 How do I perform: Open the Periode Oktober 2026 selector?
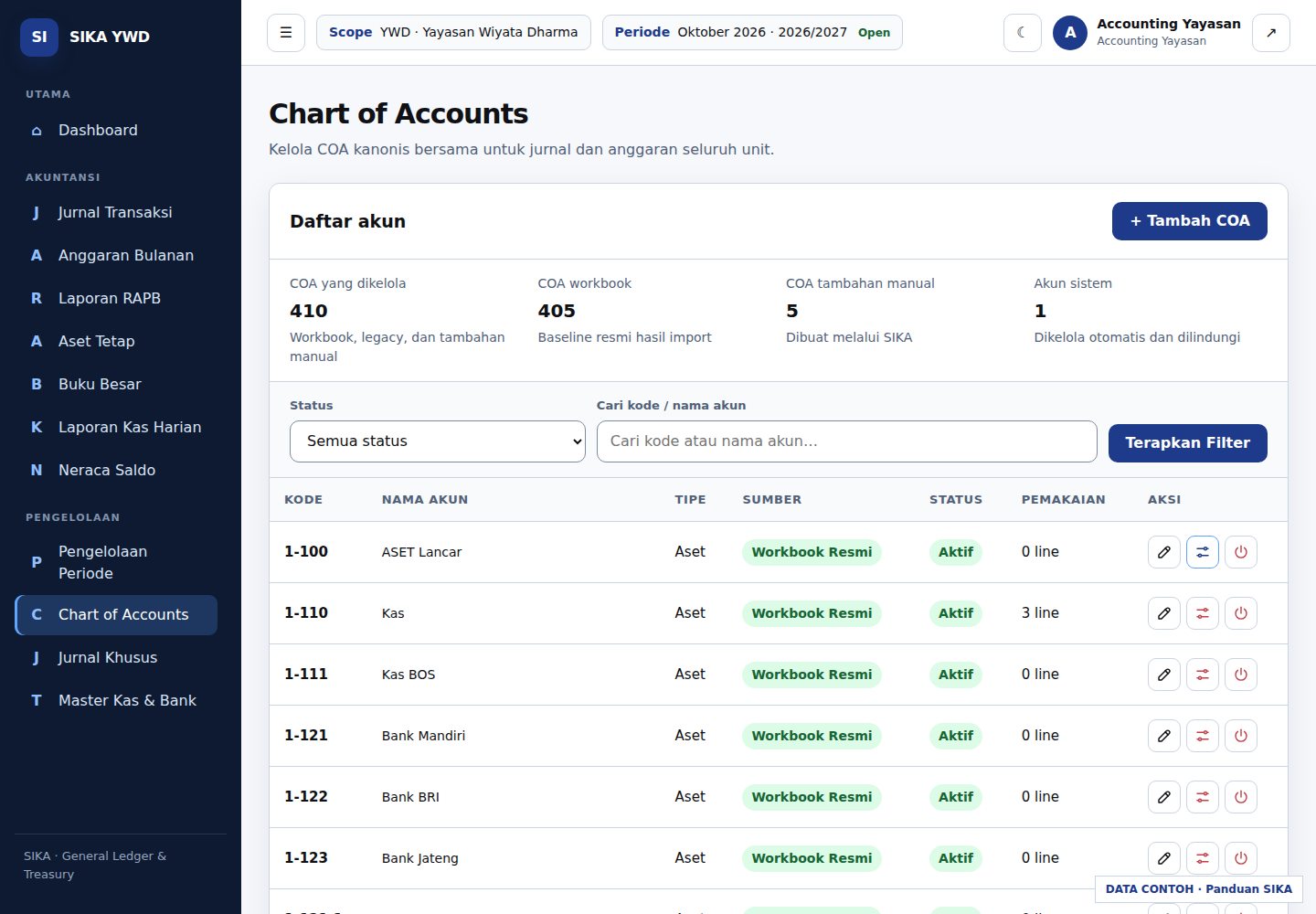pyautogui.click(x=752, y=32)
